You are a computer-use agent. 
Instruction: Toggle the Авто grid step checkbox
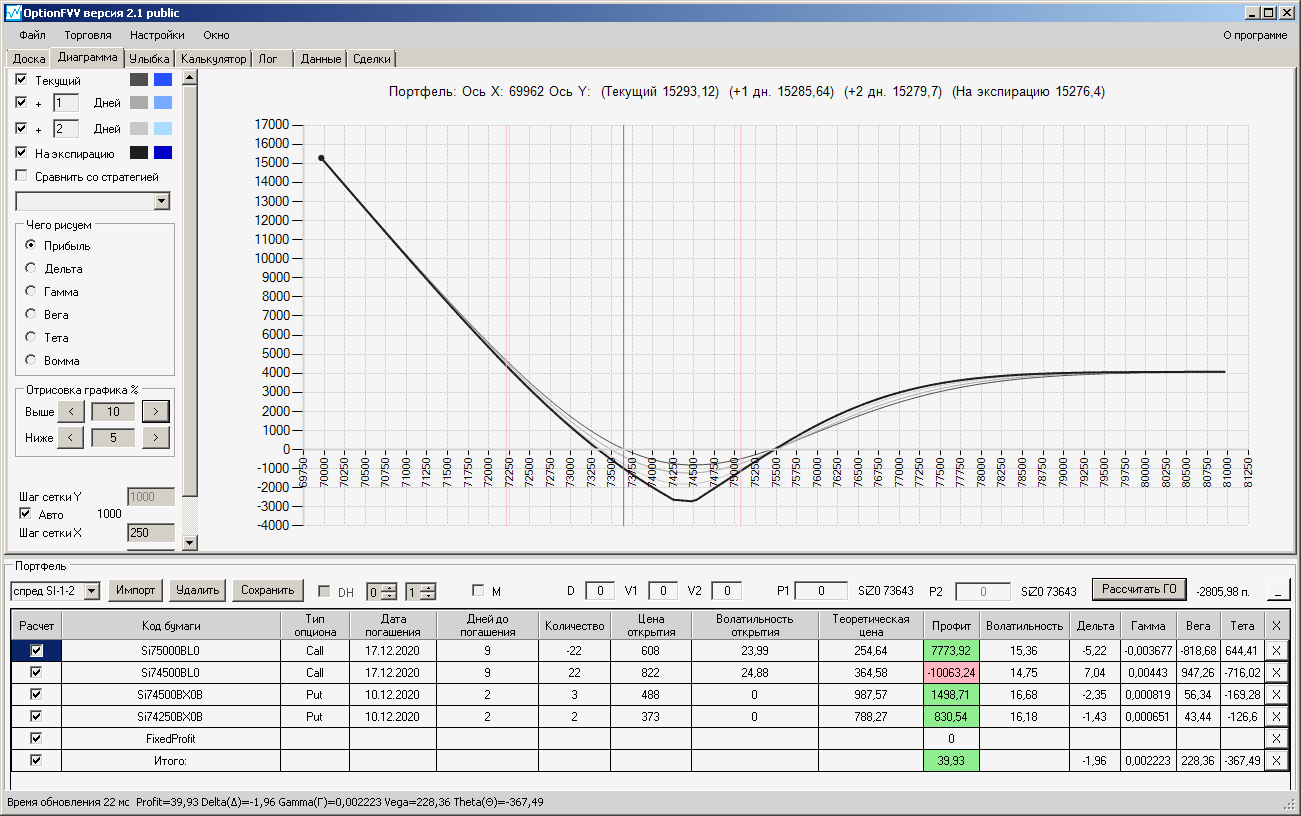point(26,514)
